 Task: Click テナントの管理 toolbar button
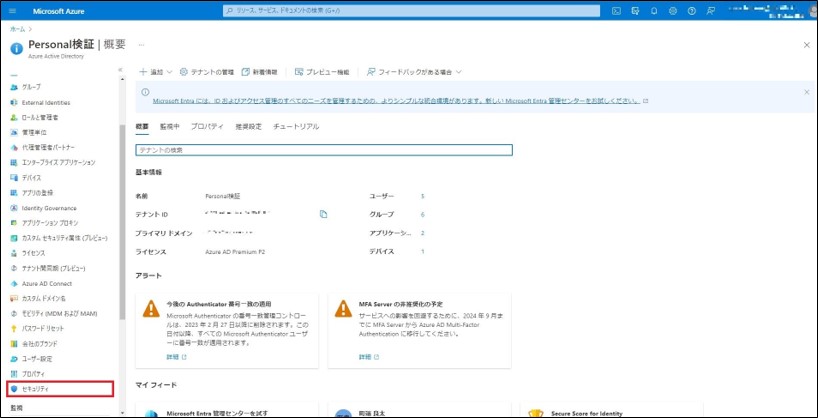click(x=207, y=72)
